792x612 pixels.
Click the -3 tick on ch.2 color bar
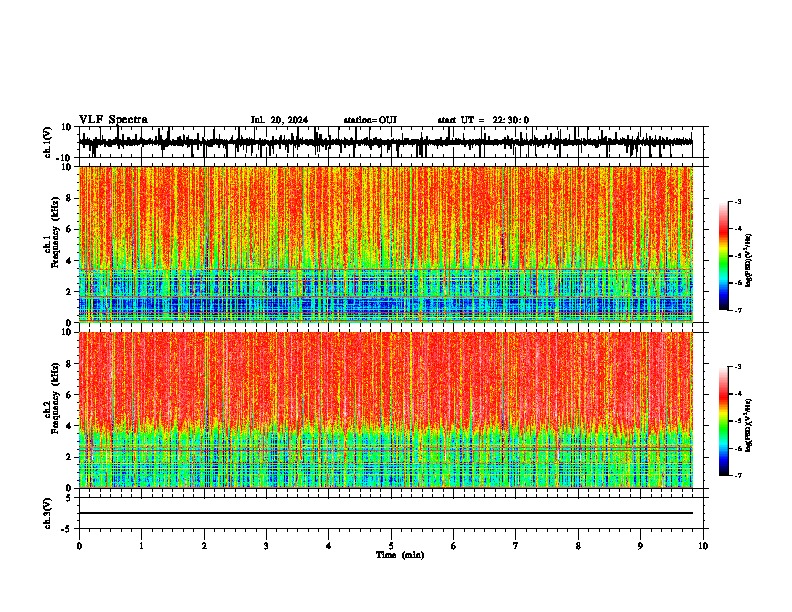point(737,367)
